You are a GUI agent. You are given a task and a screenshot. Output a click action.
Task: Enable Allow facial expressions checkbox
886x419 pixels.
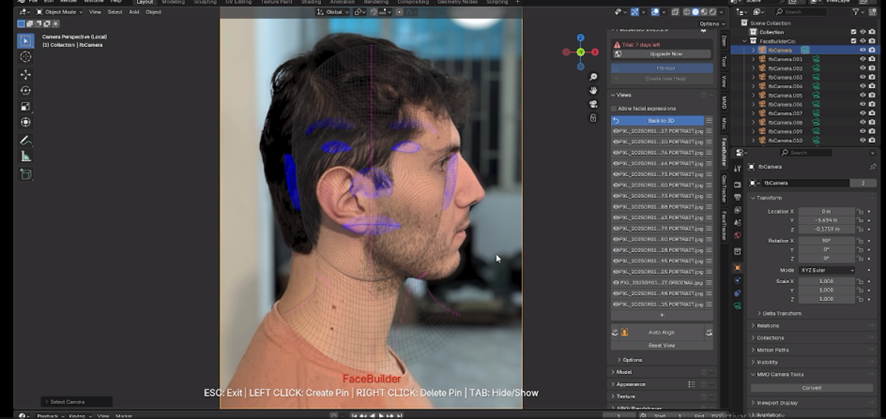614,108
